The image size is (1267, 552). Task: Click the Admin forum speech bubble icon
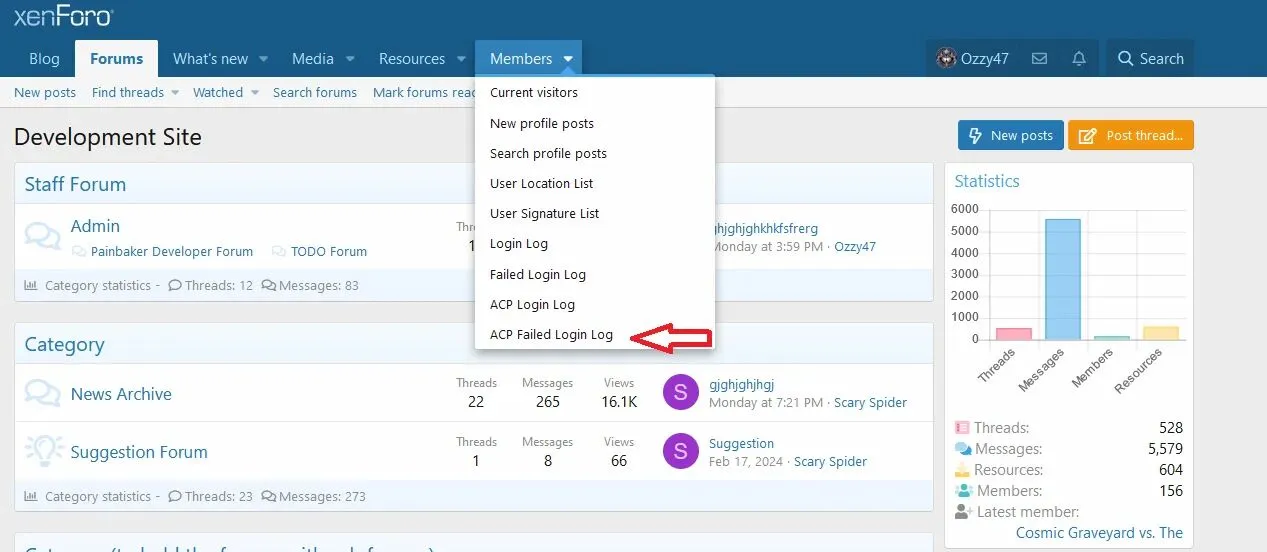tap(42, 236)
